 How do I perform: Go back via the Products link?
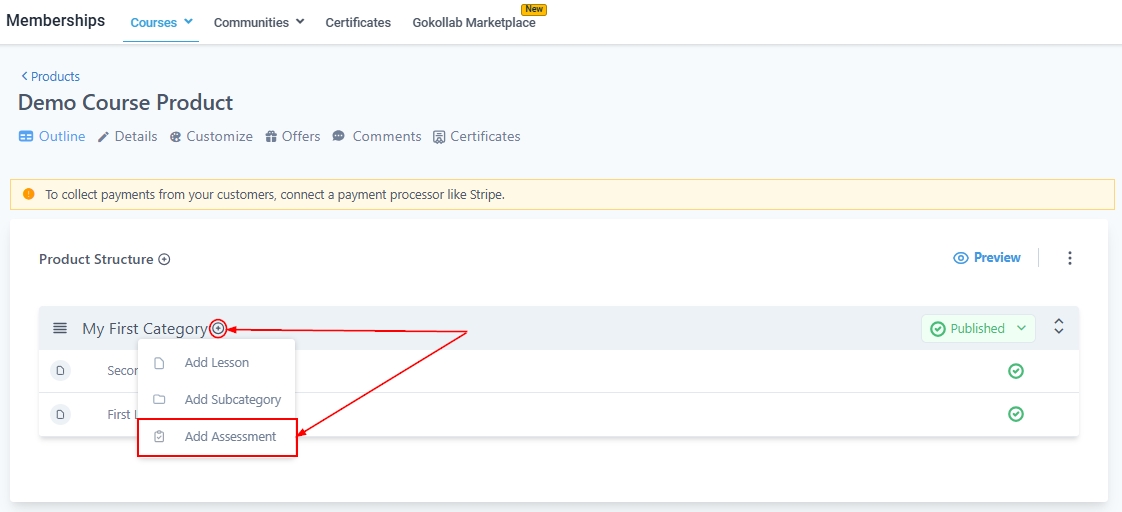tap(50, 77)
